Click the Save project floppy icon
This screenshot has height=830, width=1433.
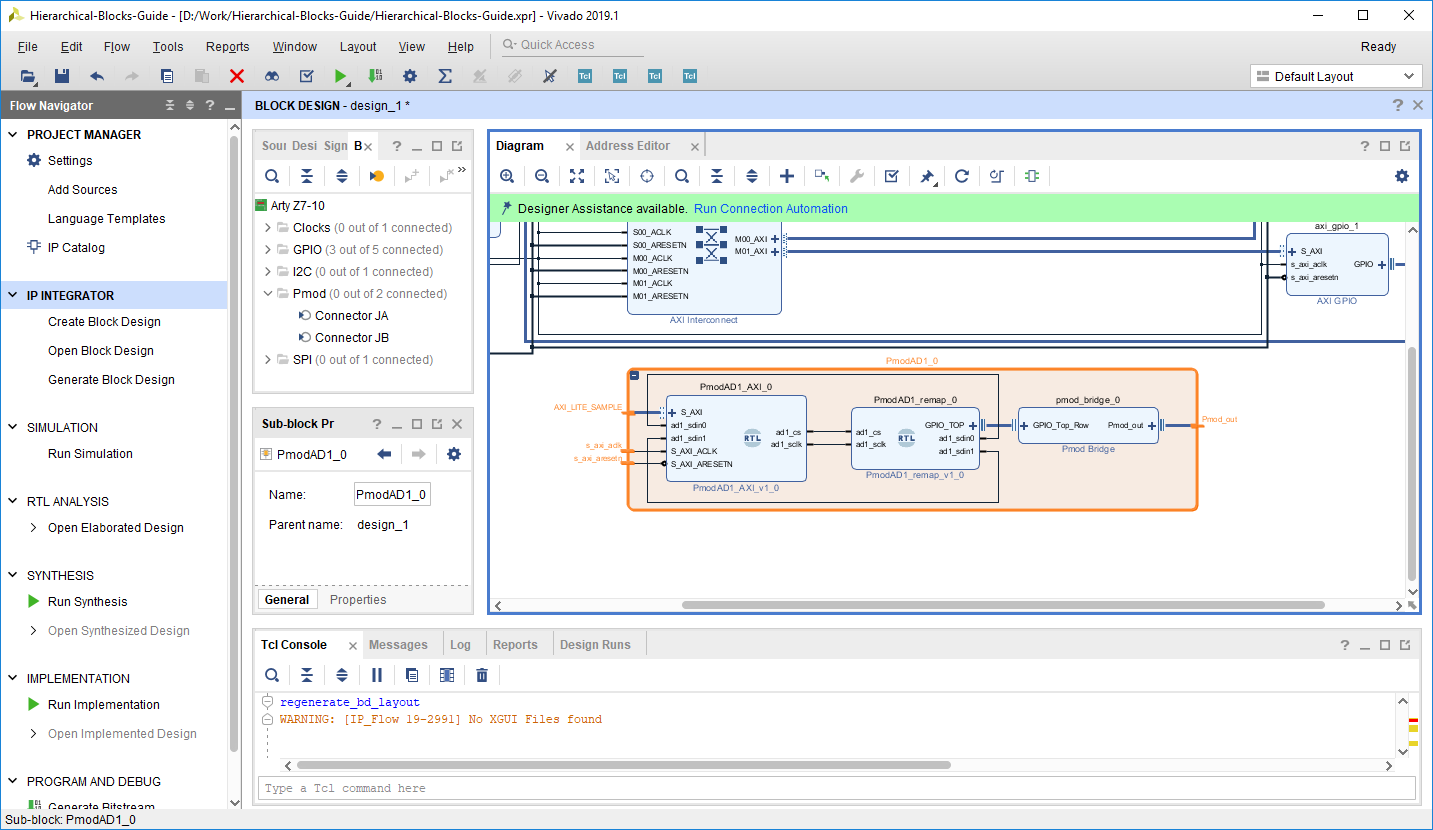click(x=62, y=76)
